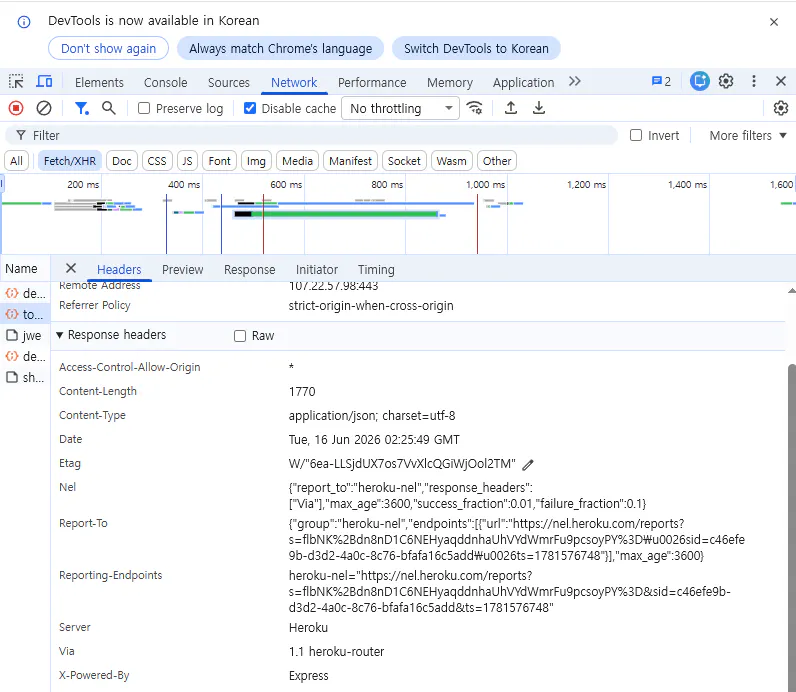The height and width of the screenshot is (692, 796).
Task: Filter requests by Socket type
Action: (404, 161)
